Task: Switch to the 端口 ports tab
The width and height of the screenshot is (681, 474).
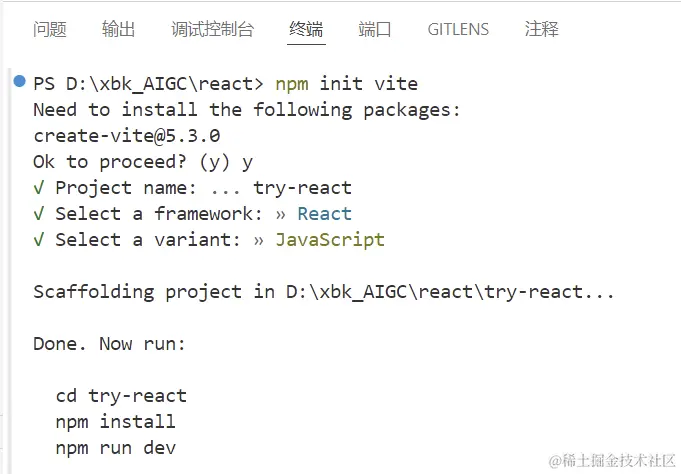Action: [x=375, y=29]
